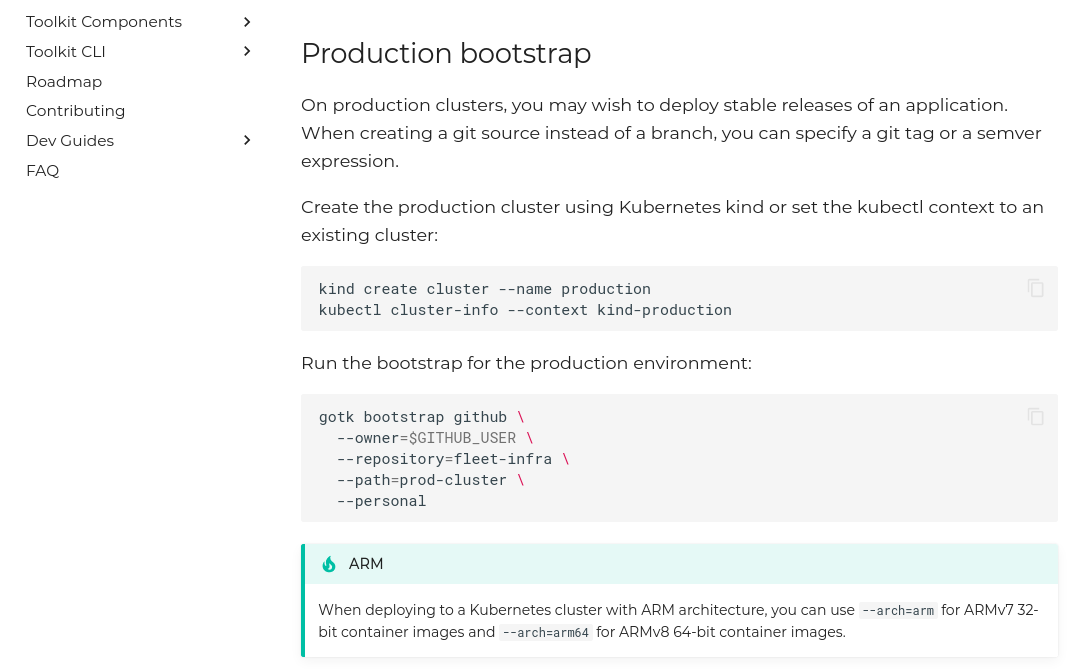The width and height of the screenshot is (1084, 669).
Task: Click the copy icon on the first code snippet
Action: [x=1035, y=288]
